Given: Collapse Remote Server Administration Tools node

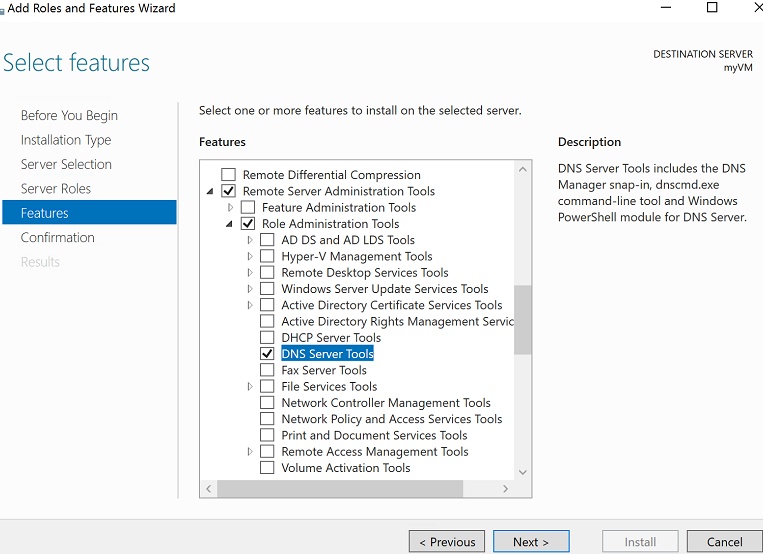Looking at the screenshot, I should (x=210, y=191).
